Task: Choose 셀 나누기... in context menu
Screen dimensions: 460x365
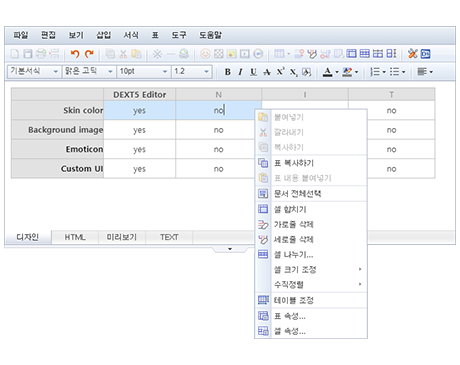Action: coord(311,255)
